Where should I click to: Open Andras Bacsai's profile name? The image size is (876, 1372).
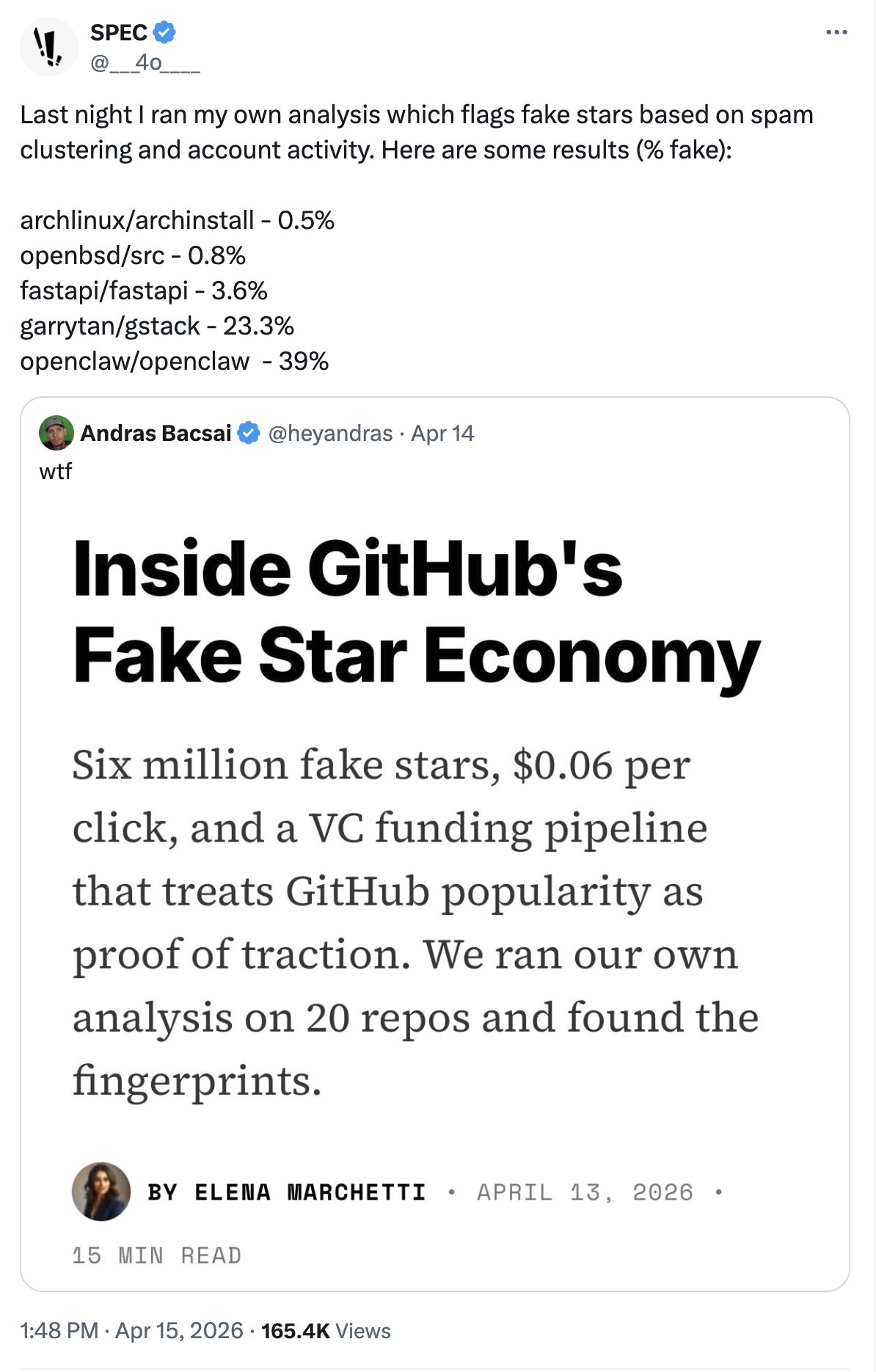(x=156, y=433)
